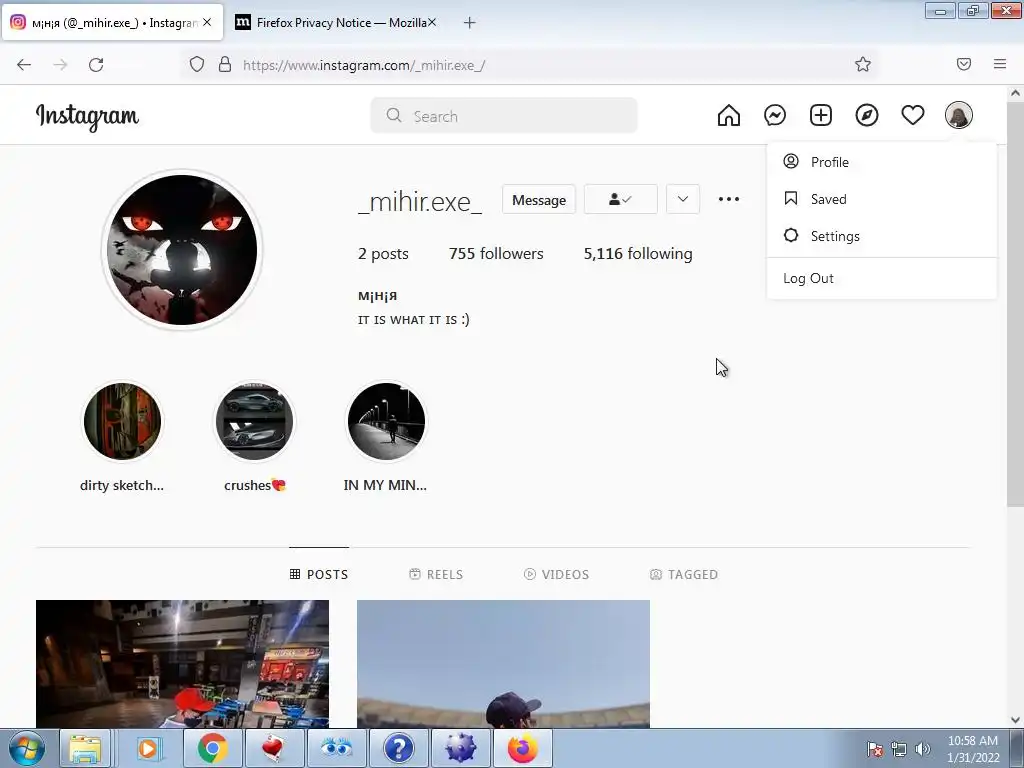Open media player taskbar icon
The width and height of the screenshot is (1024, 768).
pyautogui.click(x=149, y=748)
